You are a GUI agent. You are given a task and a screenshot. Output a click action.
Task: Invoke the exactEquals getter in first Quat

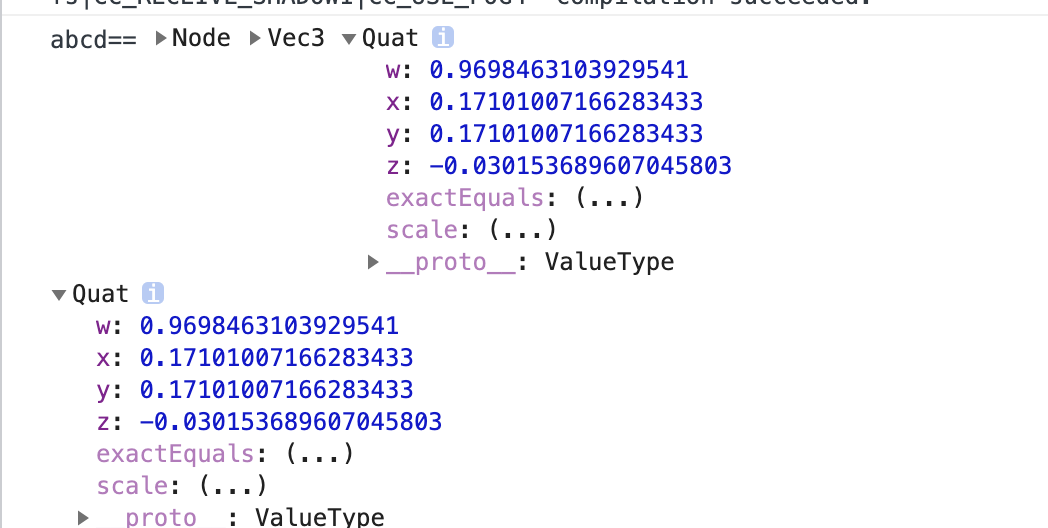609,198
